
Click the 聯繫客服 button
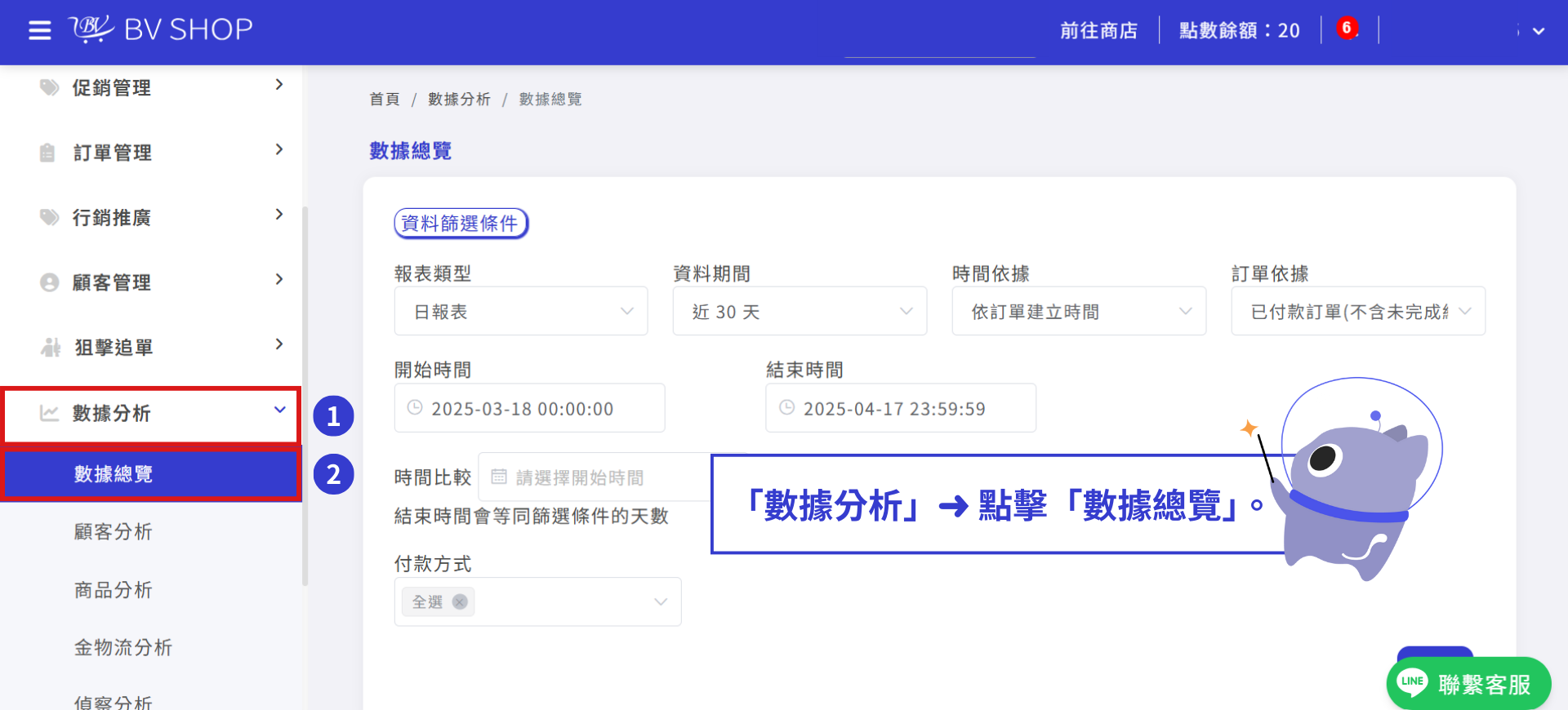click(x=1468, y=683)
